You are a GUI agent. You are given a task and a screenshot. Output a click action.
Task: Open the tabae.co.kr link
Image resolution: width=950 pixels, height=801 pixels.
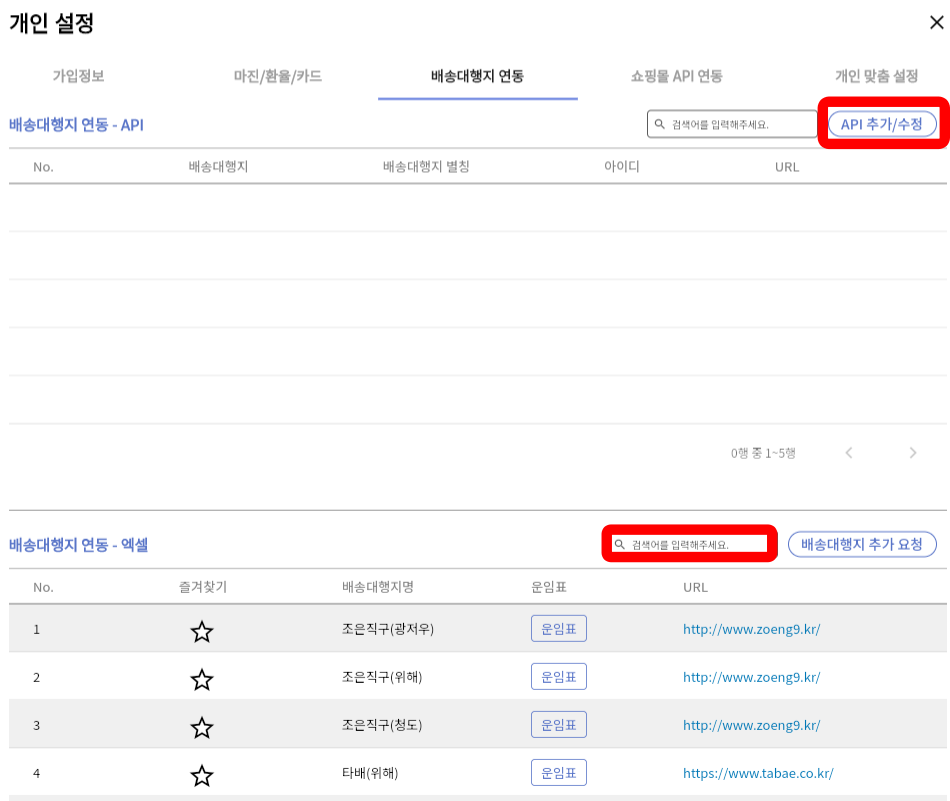click(x=757, y=773)
